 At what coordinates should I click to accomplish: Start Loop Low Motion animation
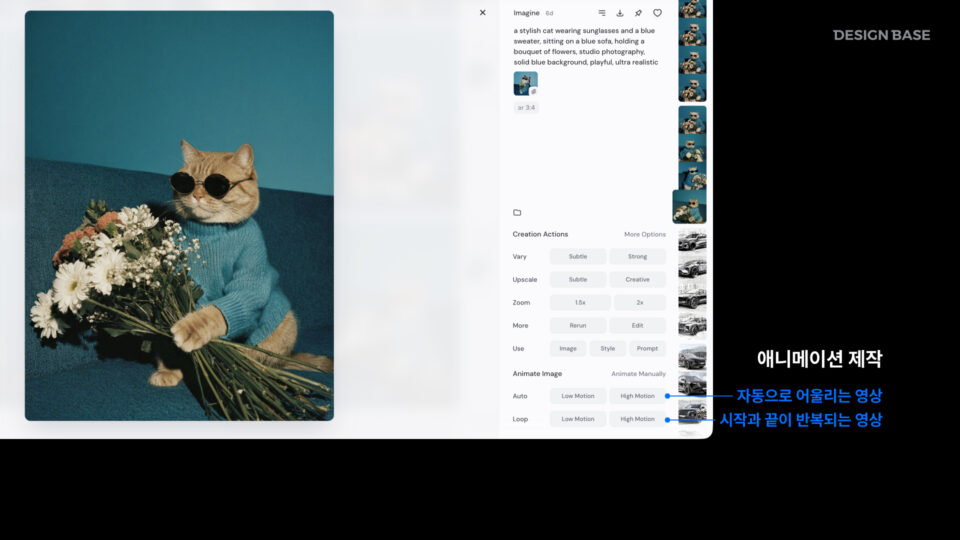pos(578,419)
